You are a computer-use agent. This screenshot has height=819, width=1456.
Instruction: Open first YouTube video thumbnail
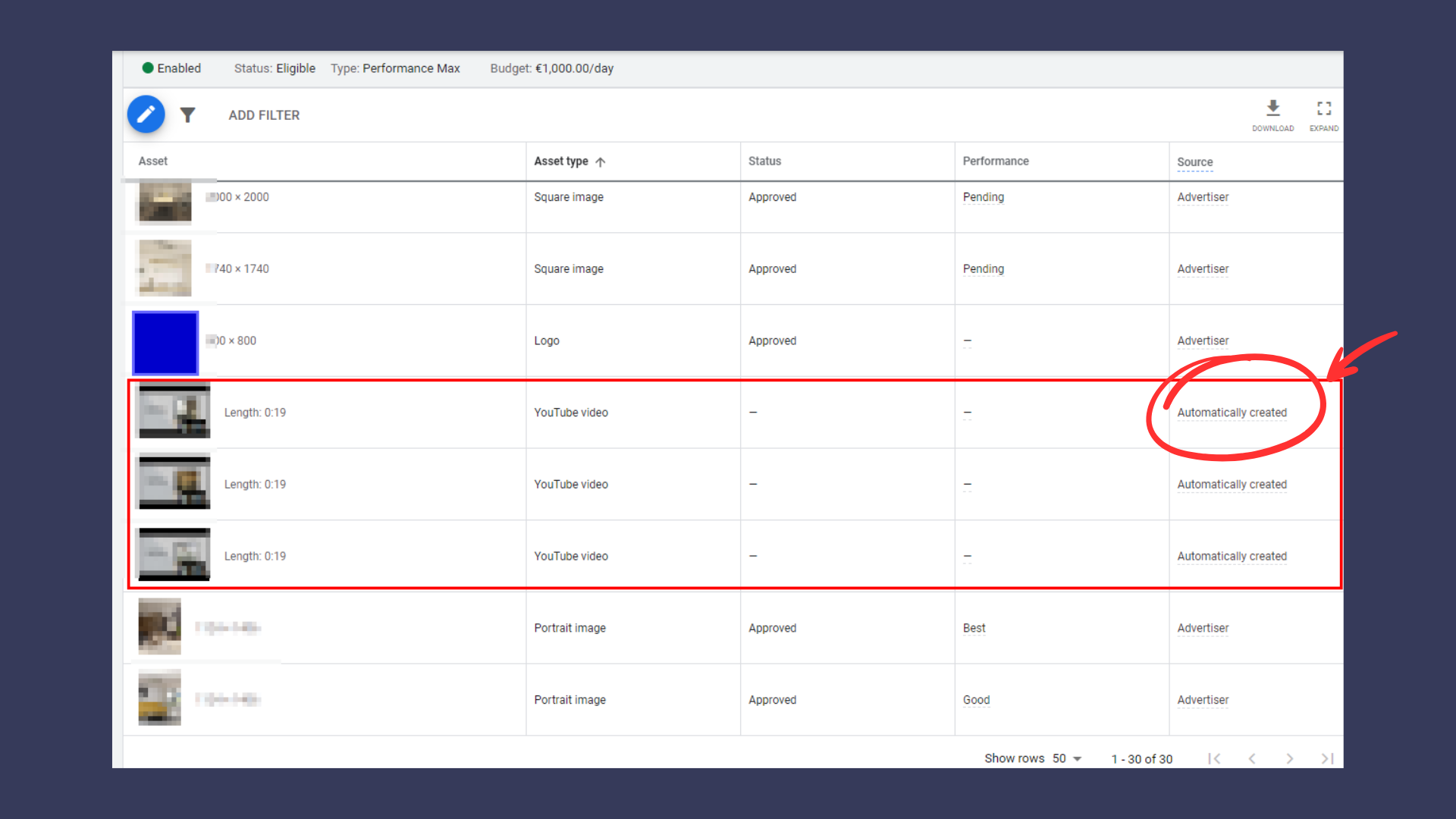pyautogui.click(x=174, y=411)
